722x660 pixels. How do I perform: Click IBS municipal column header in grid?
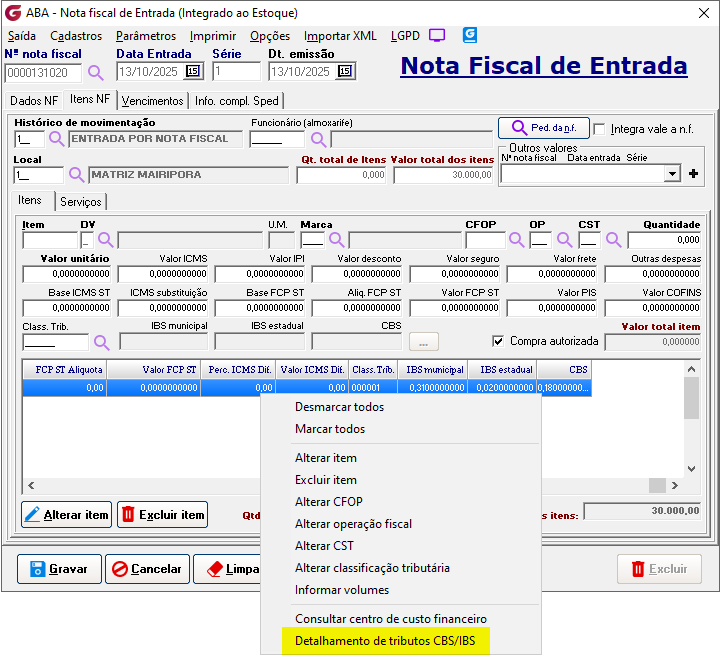click(x=433, y=370)
